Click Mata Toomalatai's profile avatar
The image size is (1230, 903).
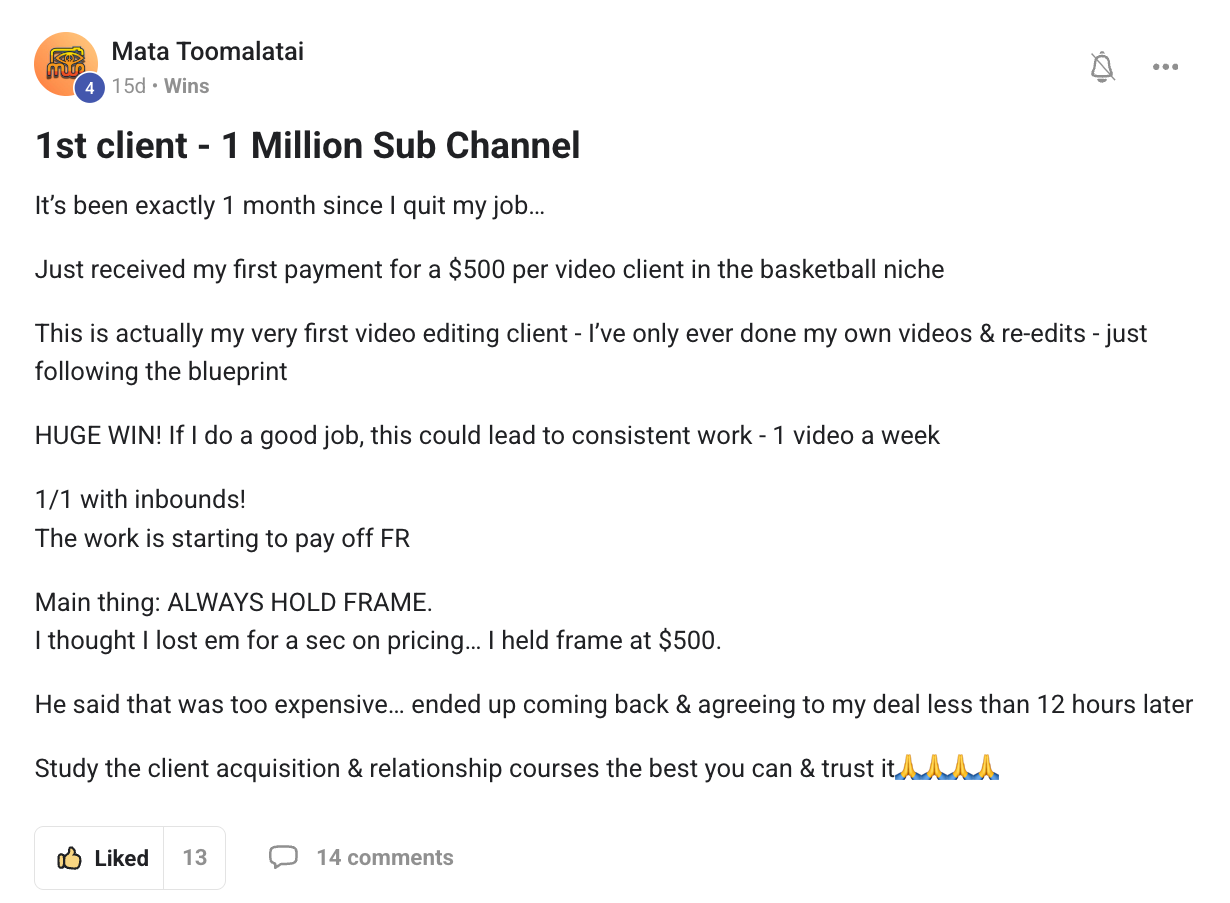[x=65, y=64]
